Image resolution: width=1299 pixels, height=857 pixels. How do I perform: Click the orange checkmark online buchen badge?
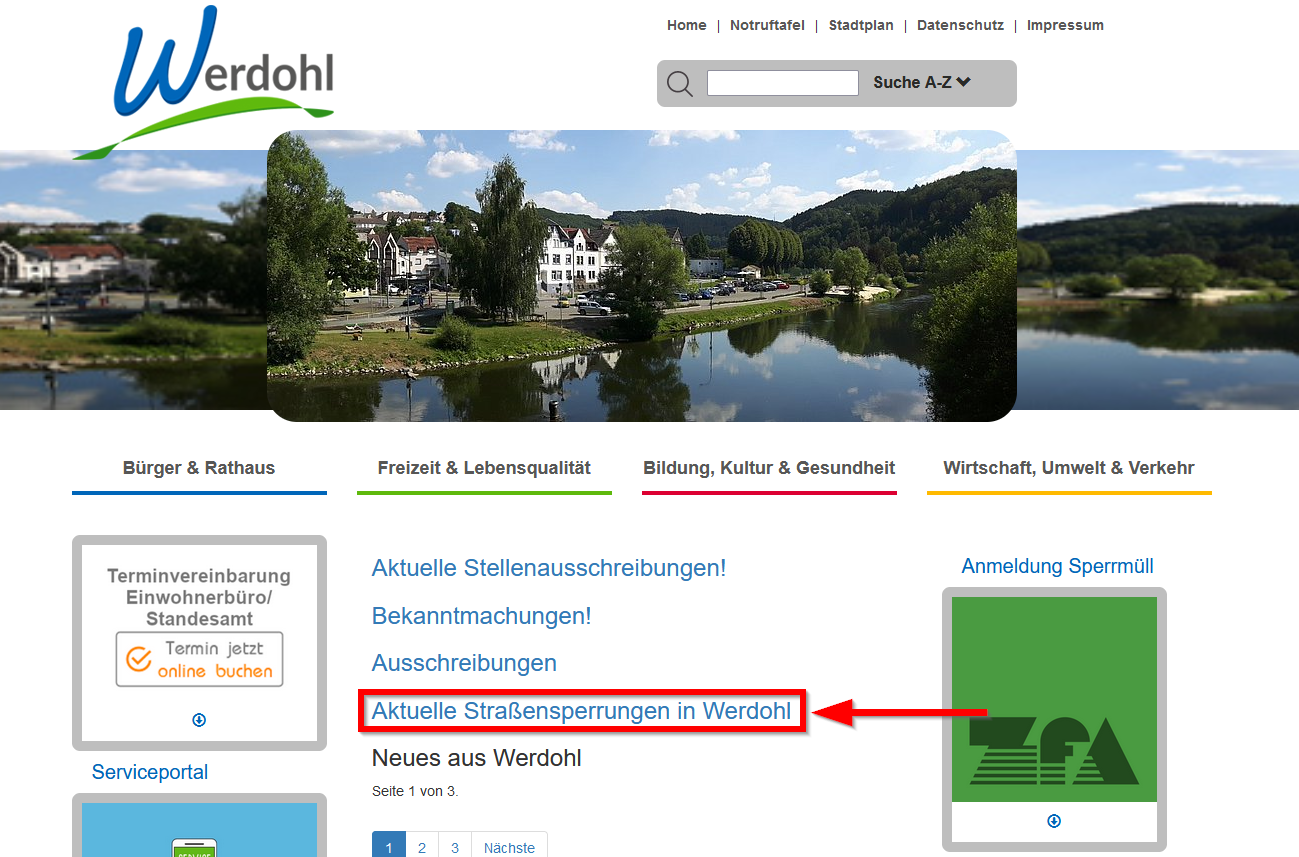(x=199, y=659)
